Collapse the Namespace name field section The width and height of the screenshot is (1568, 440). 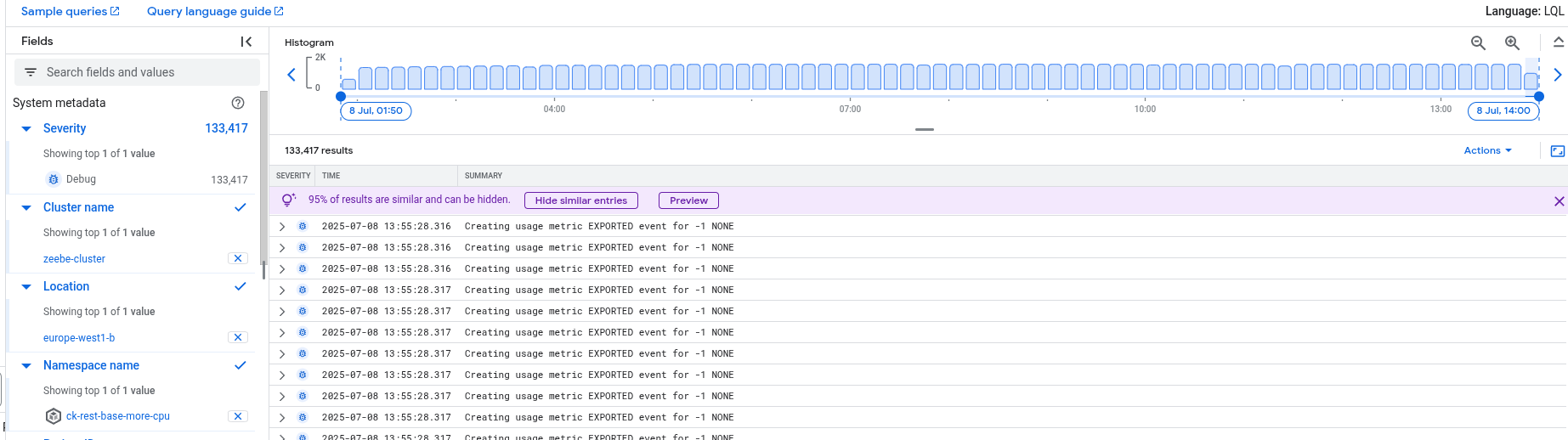point(26,365)
